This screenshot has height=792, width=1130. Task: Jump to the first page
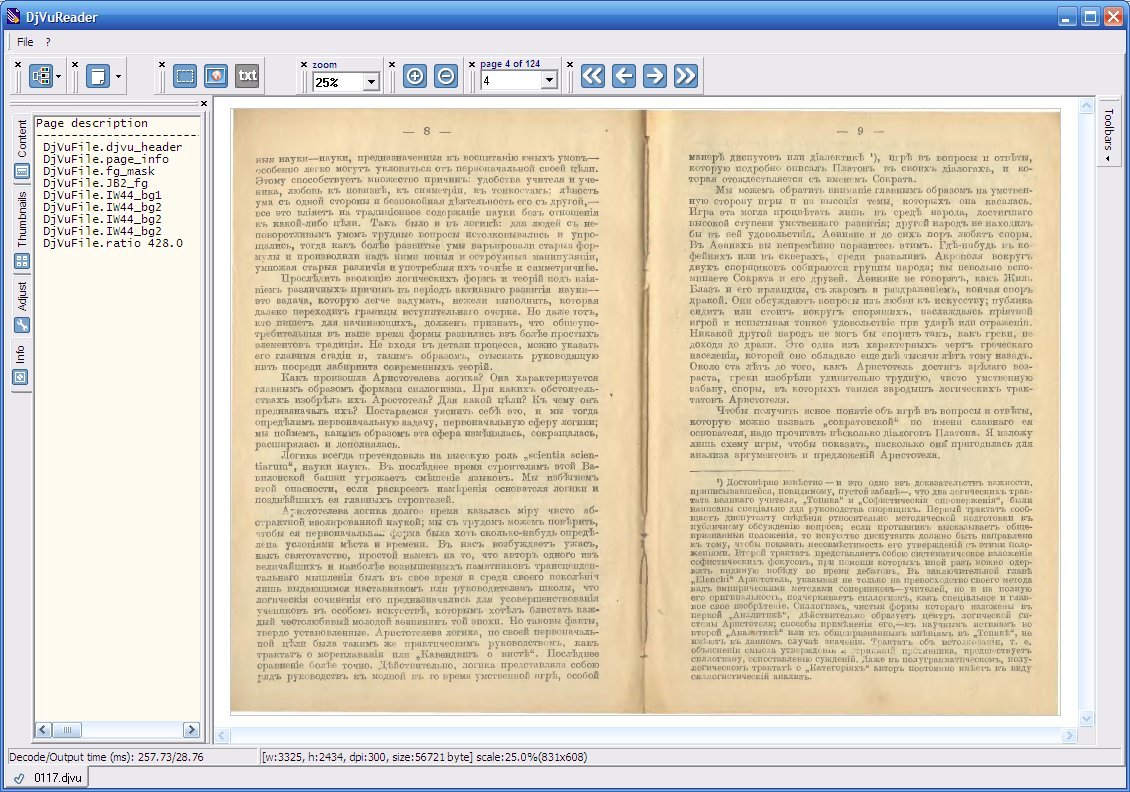pos(593,76)
